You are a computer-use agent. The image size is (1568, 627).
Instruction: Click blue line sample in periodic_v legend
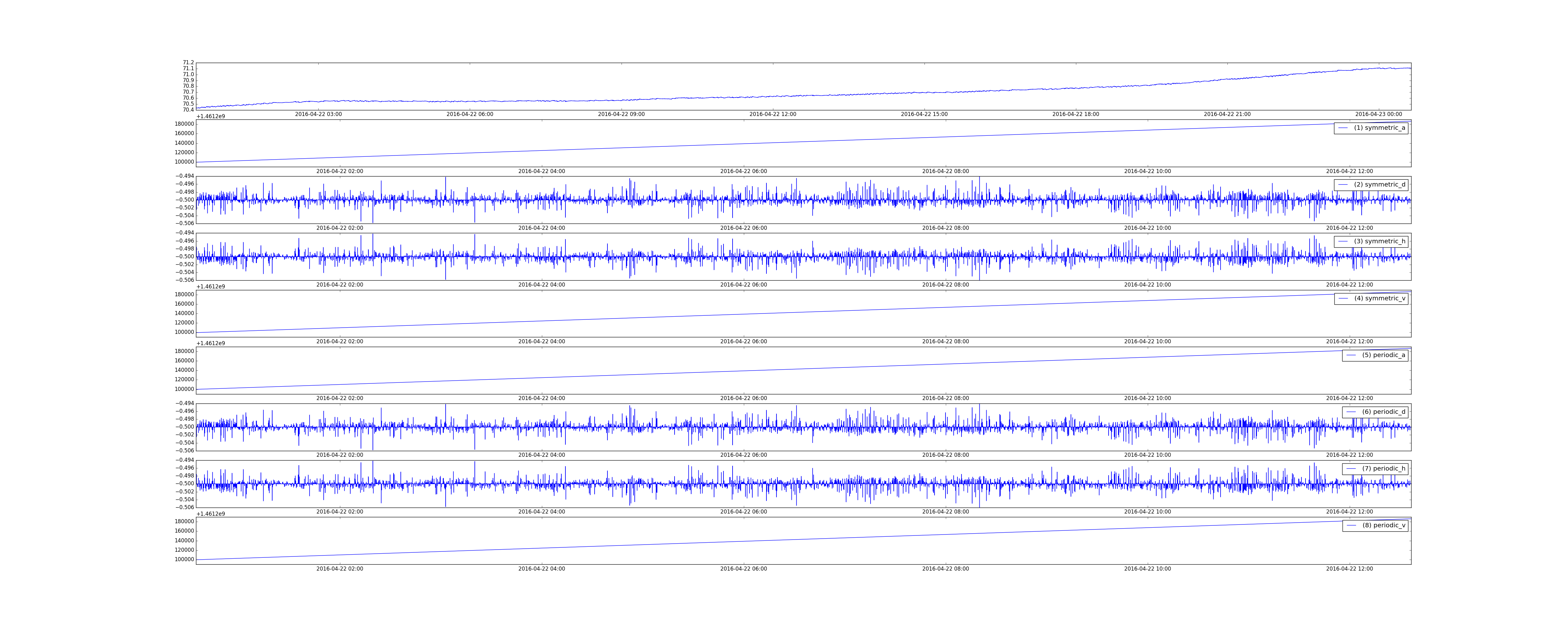click(1351, 525)
